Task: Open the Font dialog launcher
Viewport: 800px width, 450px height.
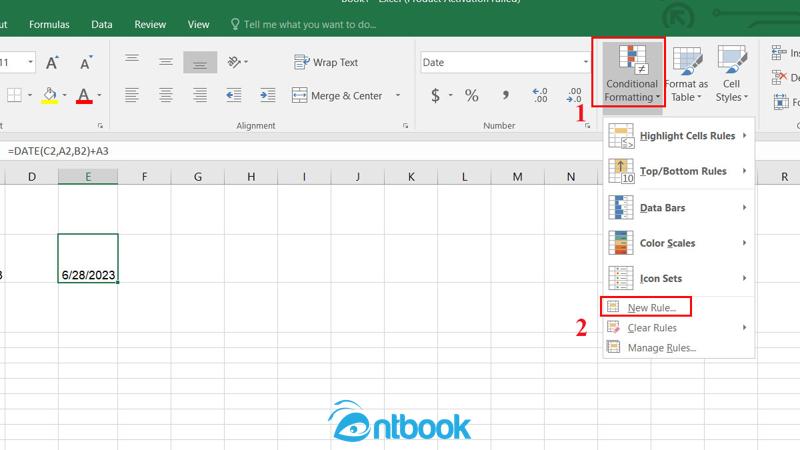Action: [101, 126]
